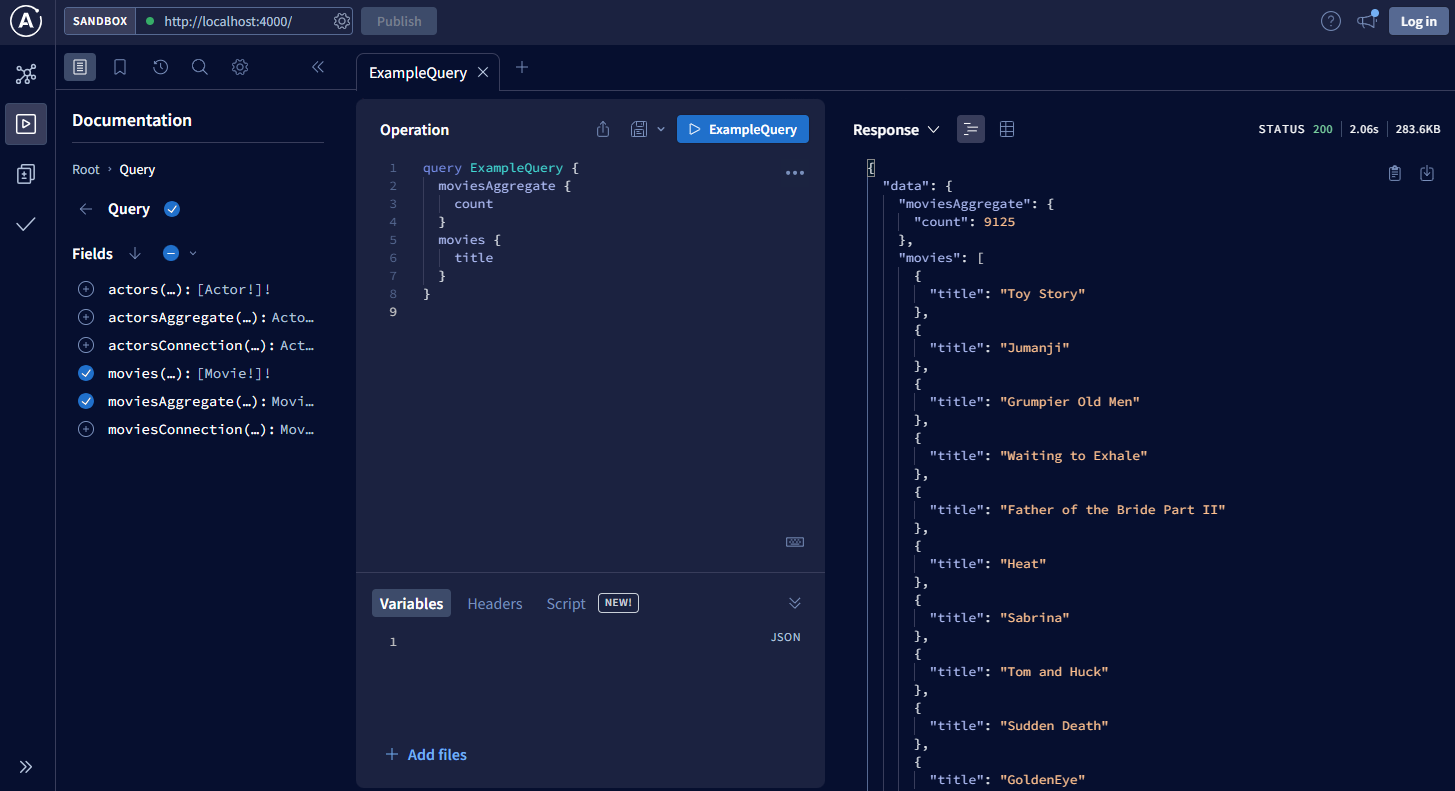Uncheck the movies field checkbox
1455x791 pixels.
85,372
